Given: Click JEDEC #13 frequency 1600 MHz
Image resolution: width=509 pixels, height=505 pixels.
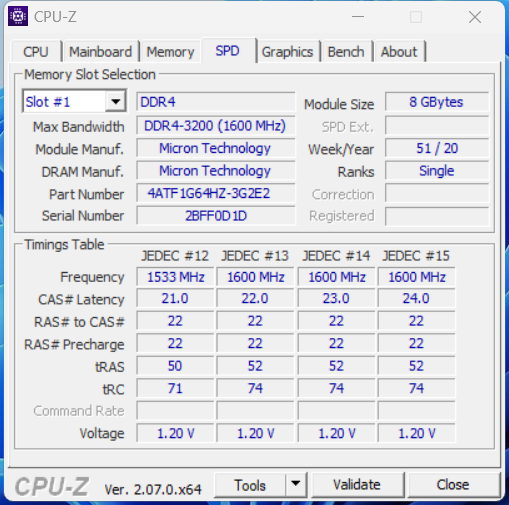Looking at the screenshot, I should click(255, 277).
